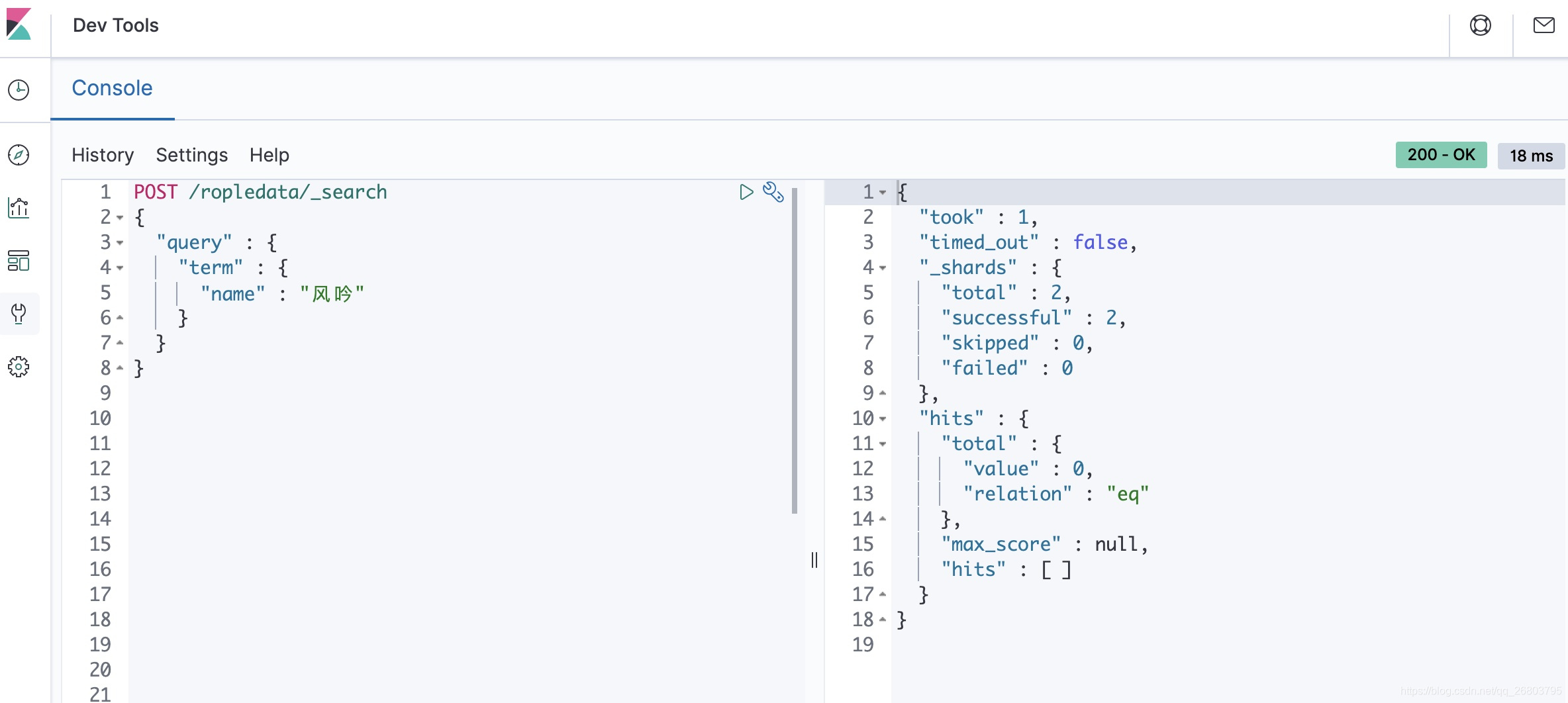Open the mail newsfeed icon
The image size is (1568, 703).
tap(1544, 25)
